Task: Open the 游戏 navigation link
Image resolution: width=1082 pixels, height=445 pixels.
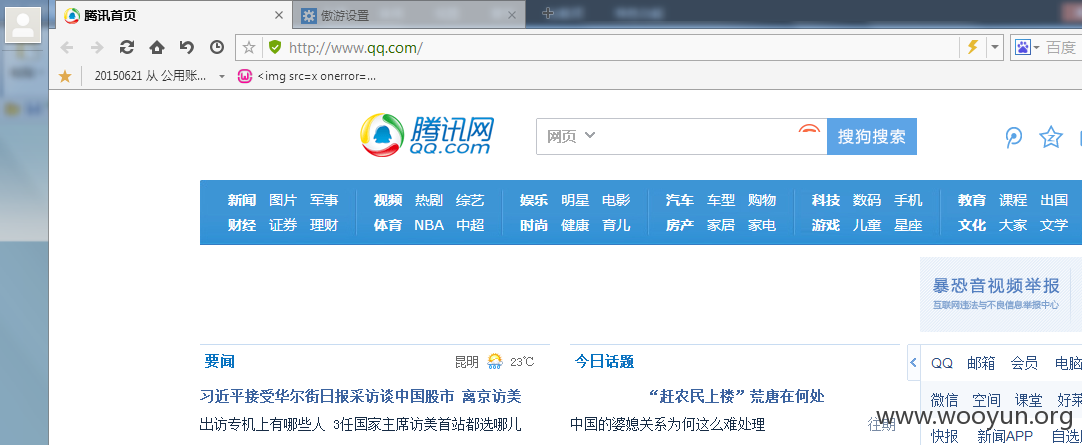Action: point(826,225)
